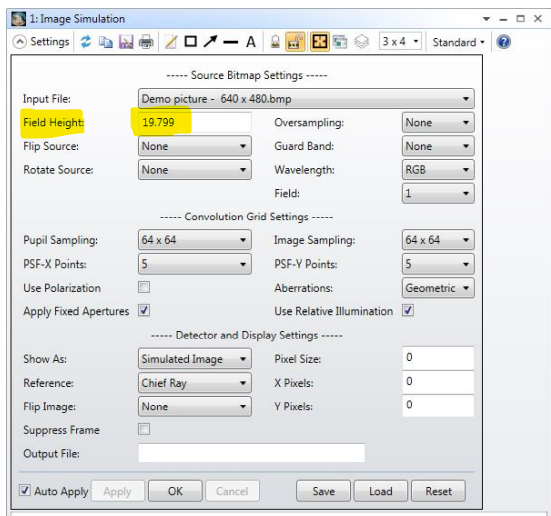Click the layers overlay icon
Image resolution: width=551 pixels, height=516 pixels.
click(361, 42)
